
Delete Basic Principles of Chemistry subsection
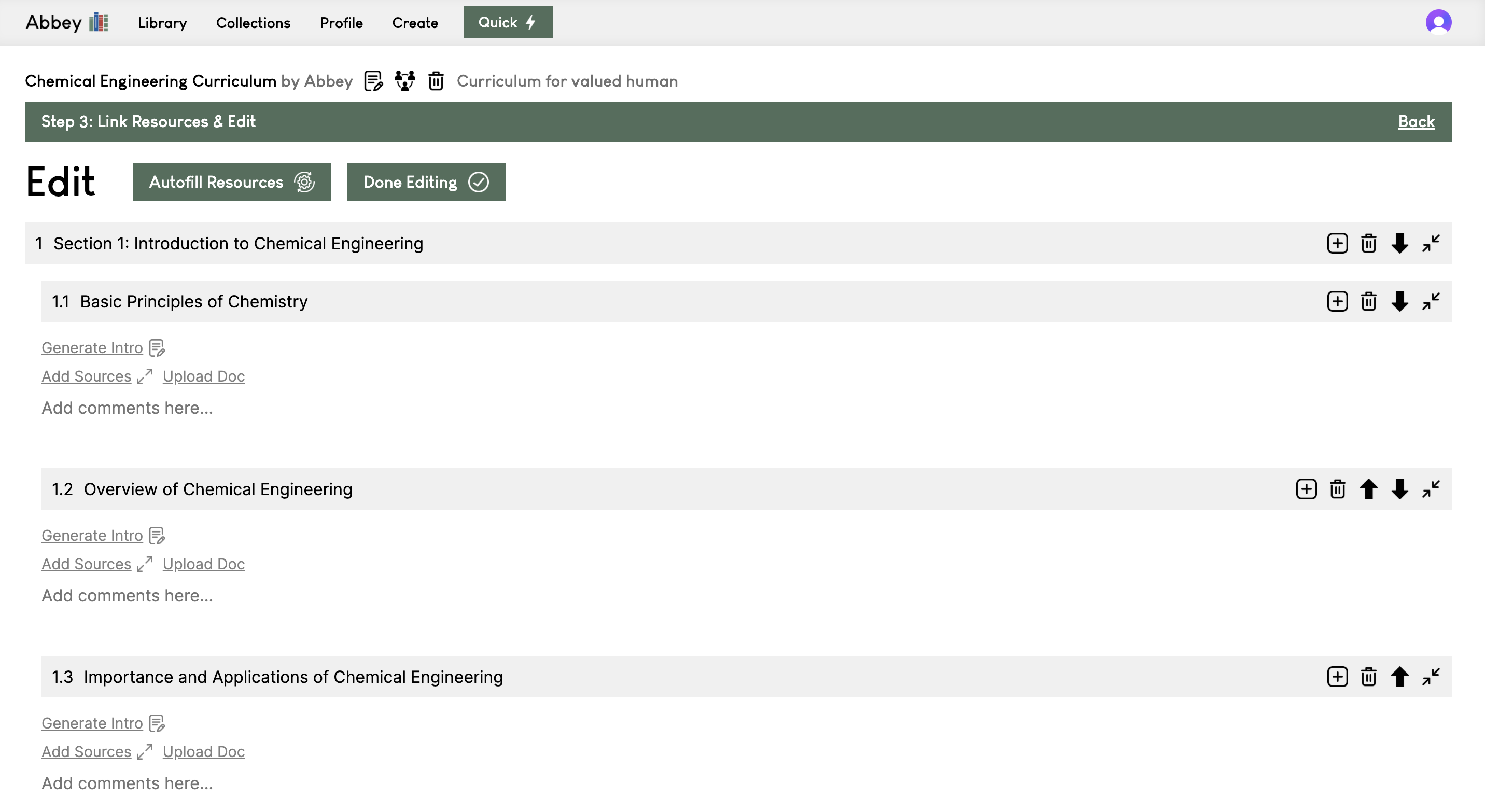(x=1368, y=301)
